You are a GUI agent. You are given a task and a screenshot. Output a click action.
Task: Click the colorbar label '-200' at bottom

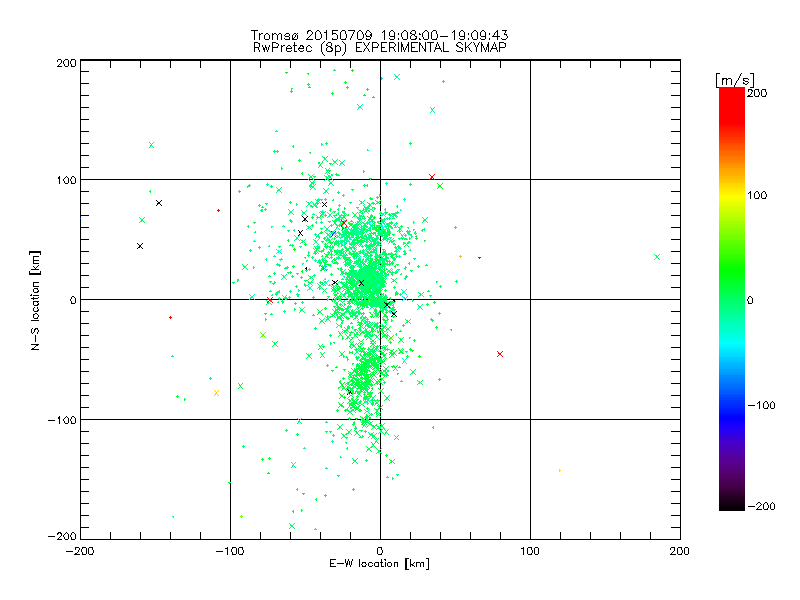(761, 506)
